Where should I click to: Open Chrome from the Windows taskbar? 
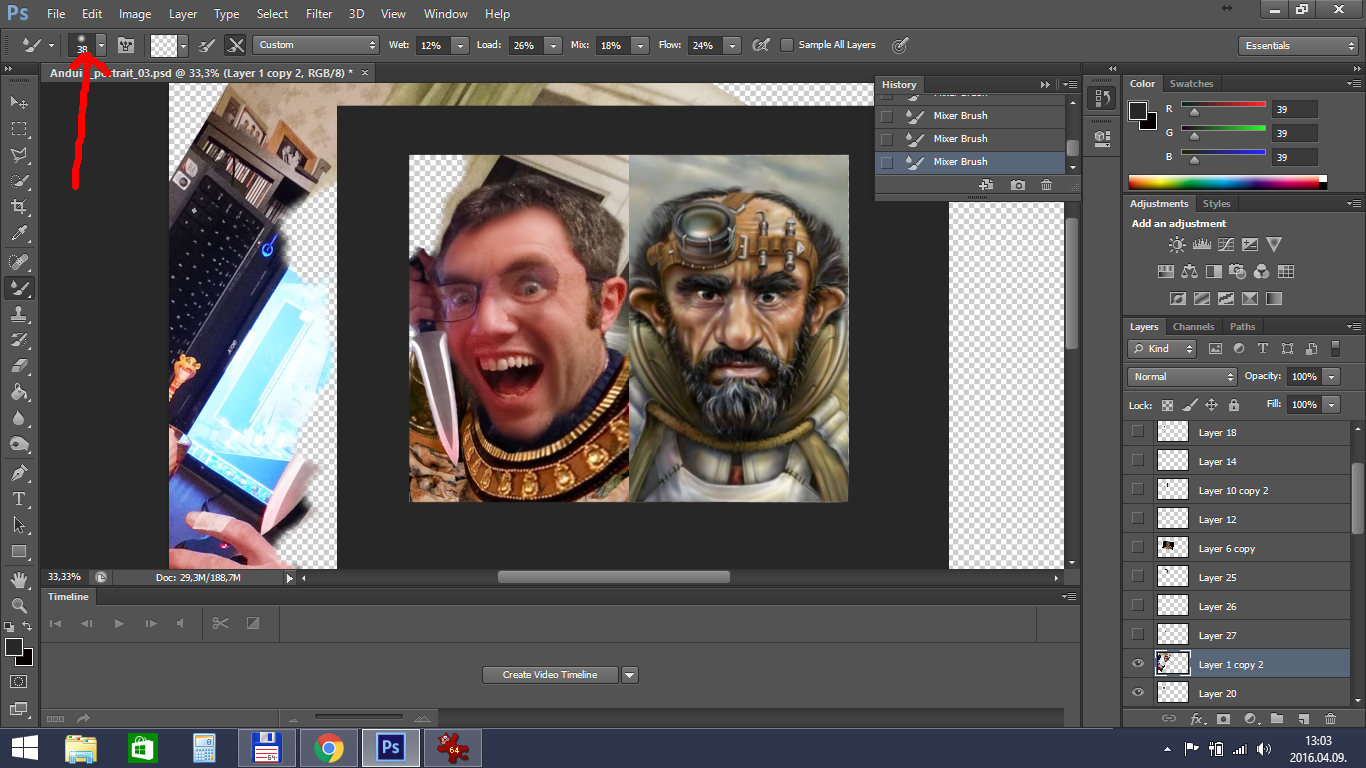point(328,748)
